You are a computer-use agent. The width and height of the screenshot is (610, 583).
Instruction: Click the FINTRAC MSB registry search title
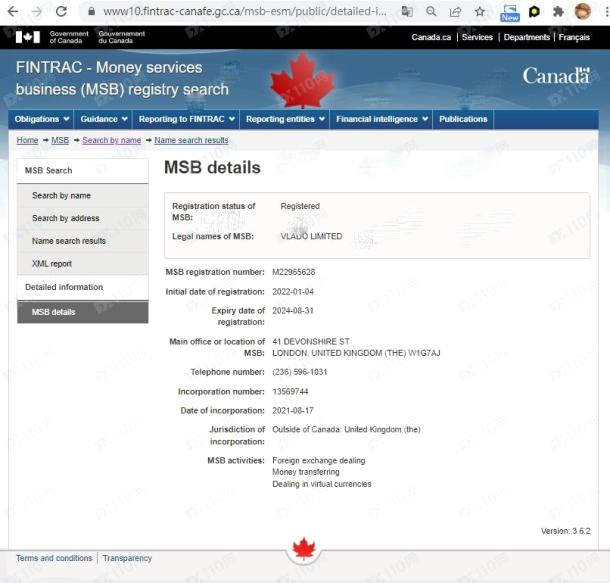(x=122, y=79)
